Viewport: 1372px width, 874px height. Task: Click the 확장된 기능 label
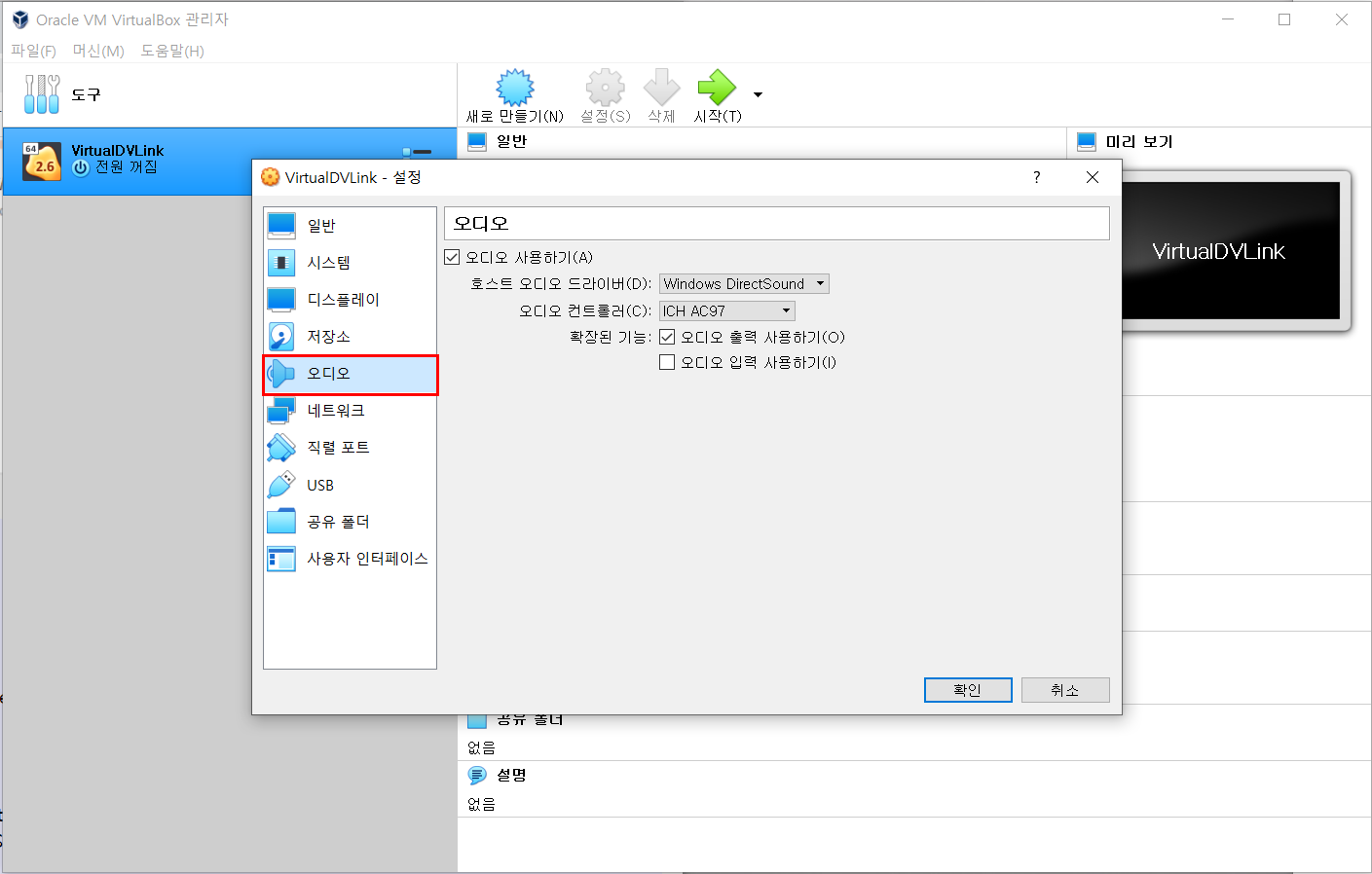[x=611, y=337]
